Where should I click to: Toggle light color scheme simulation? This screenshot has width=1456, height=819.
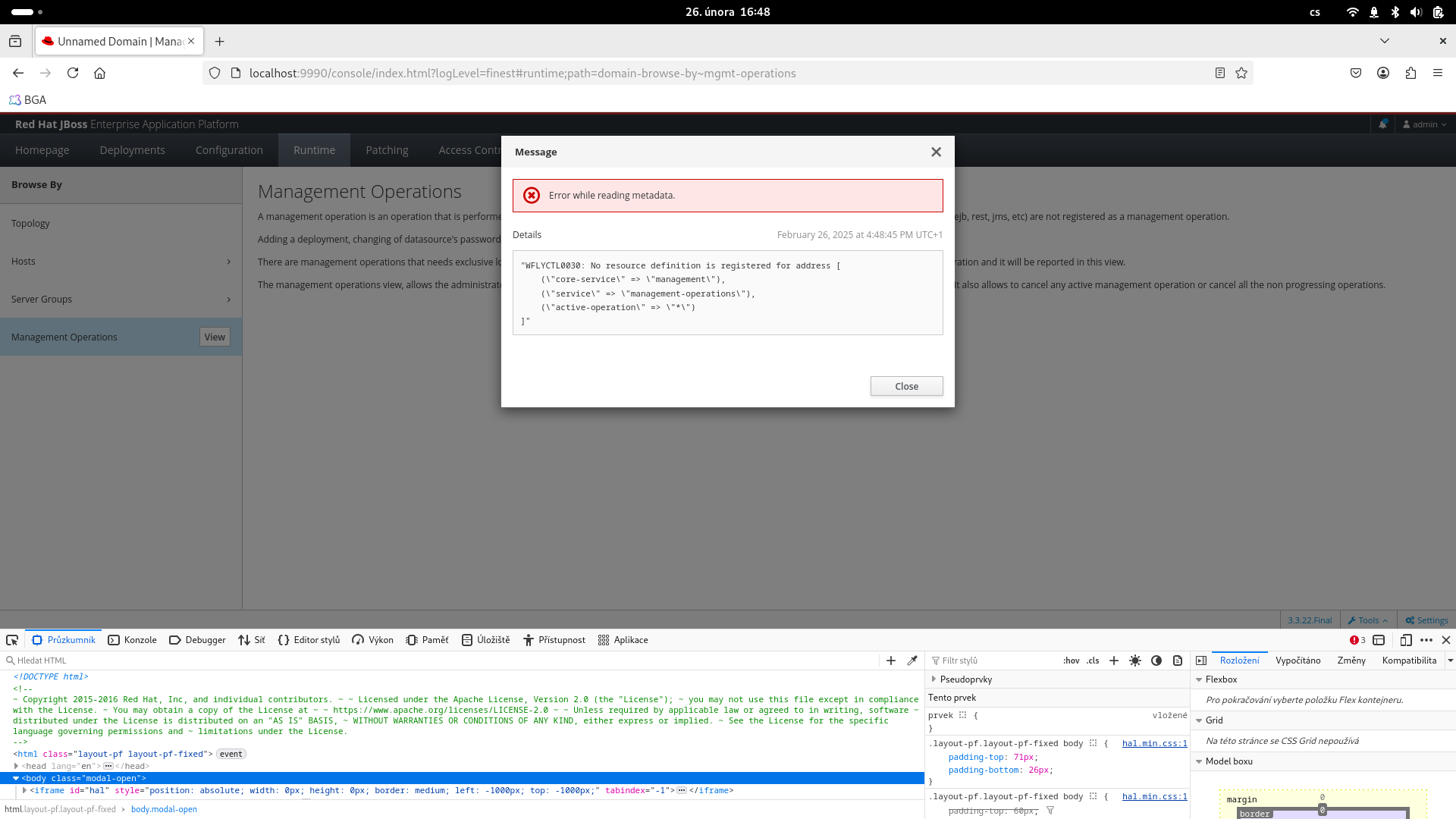tap(1135, 661)
